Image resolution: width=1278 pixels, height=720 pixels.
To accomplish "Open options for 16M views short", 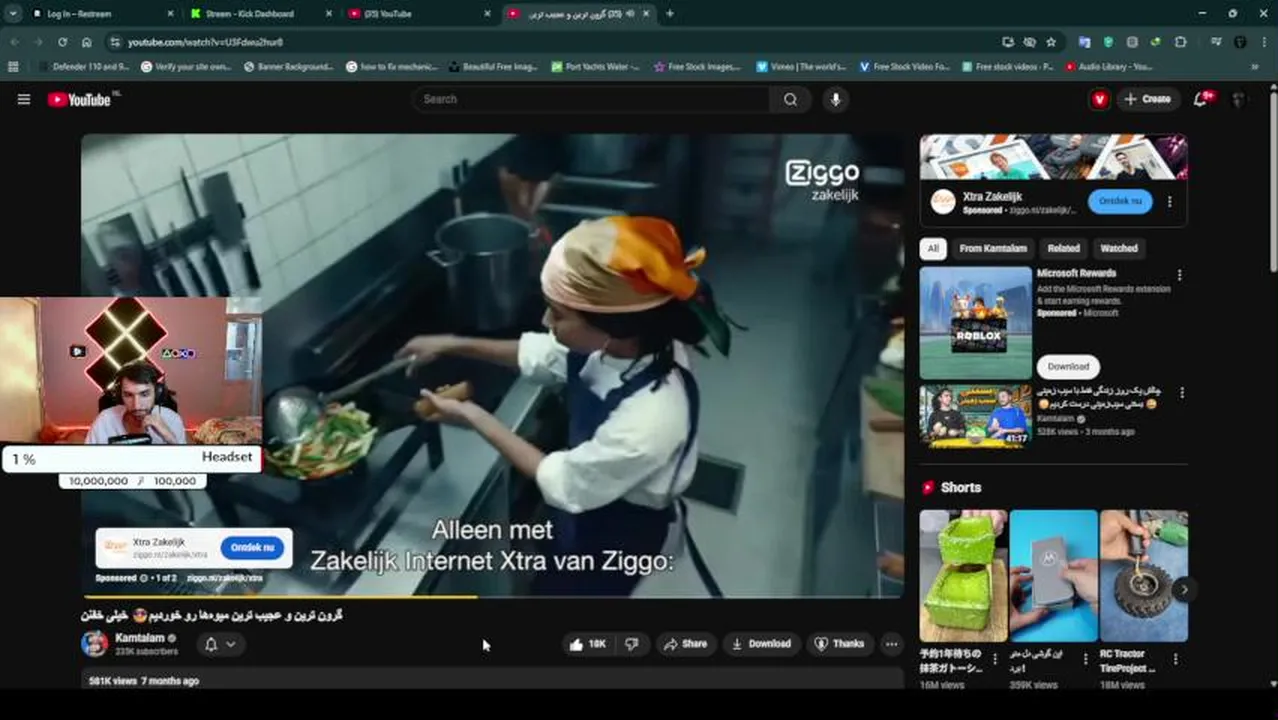I will (994, 659).
